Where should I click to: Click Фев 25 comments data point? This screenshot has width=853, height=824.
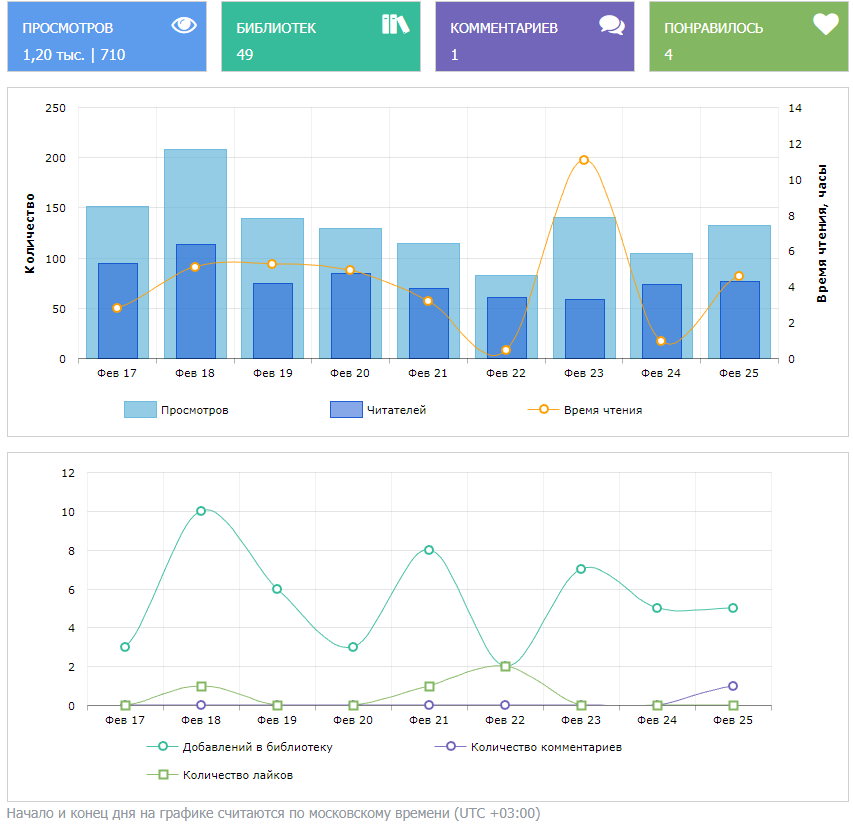(733, 686)
